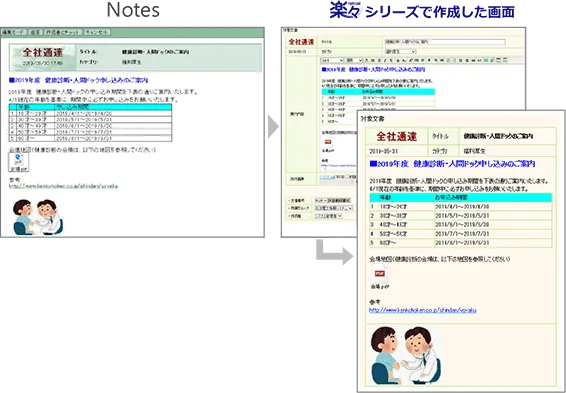Viewport: 566px width, 393px height.
Task: Click the タイトル text input field
Action: pyautogui.click(x=444, y=42)
